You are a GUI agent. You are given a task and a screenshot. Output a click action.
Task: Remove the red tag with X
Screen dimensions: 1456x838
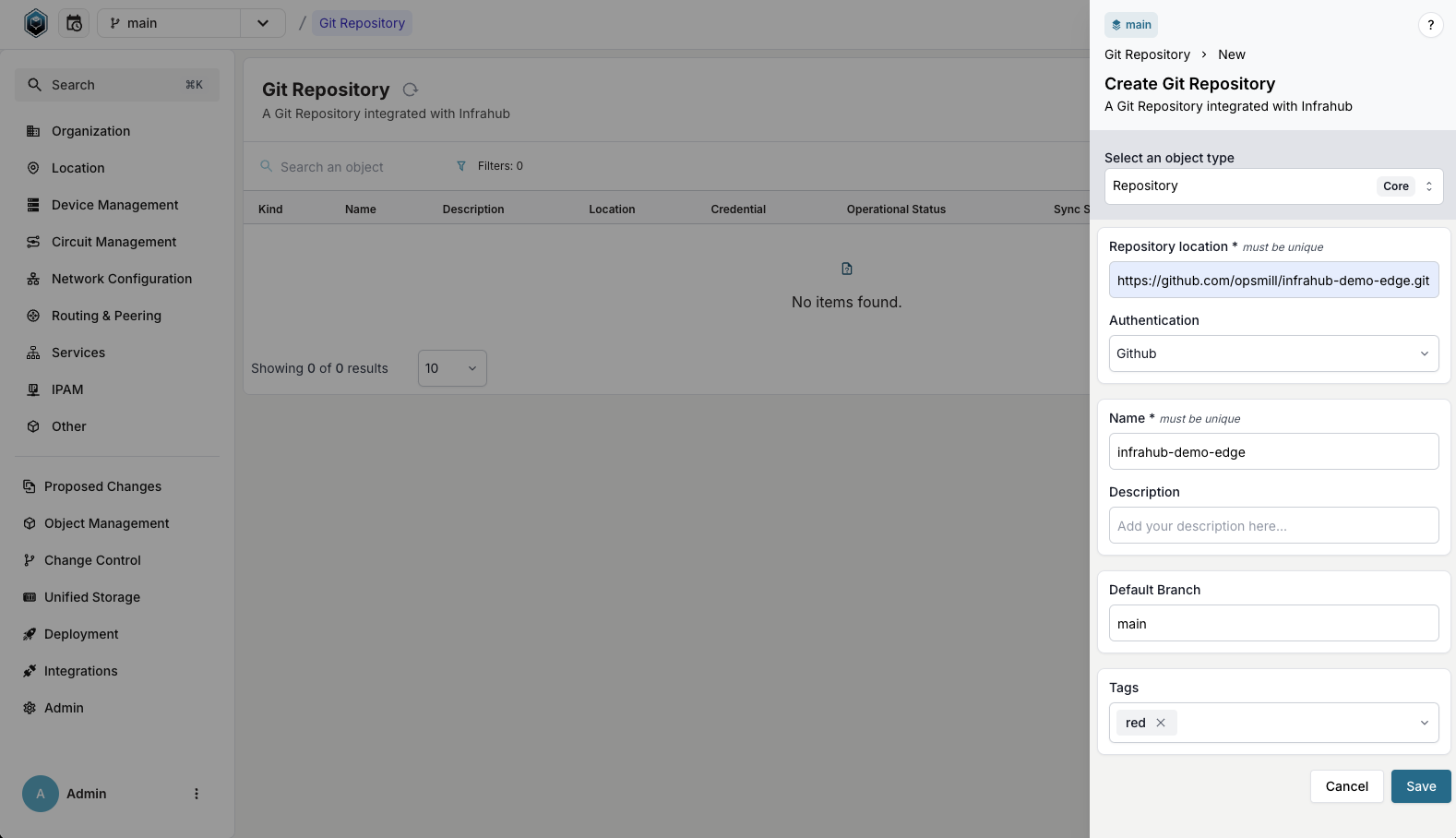coord(1161,723)
